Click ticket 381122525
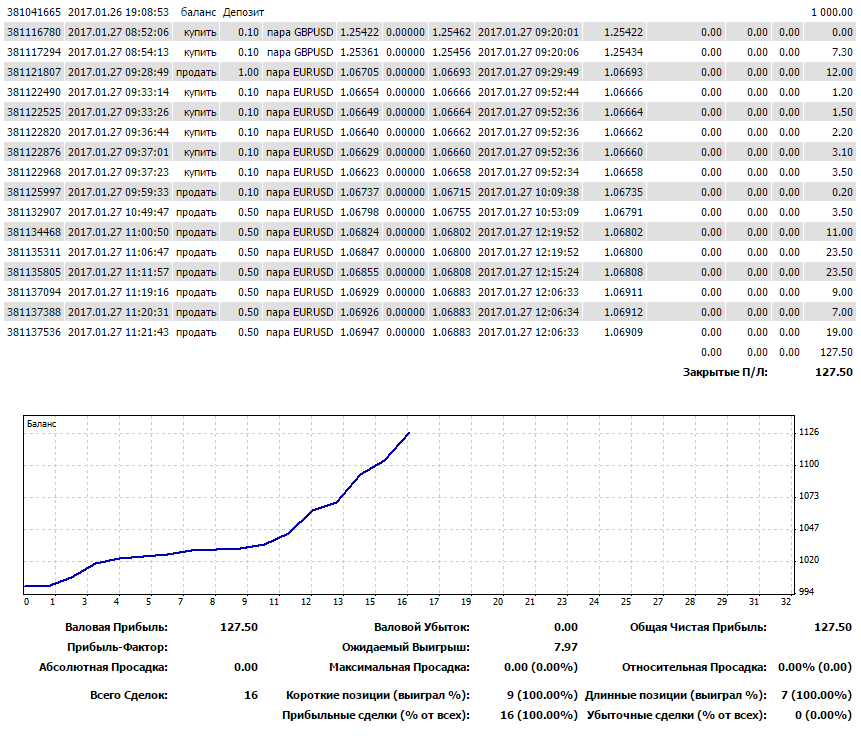This screenshot has width=861, height=739. tap(33, 112)
